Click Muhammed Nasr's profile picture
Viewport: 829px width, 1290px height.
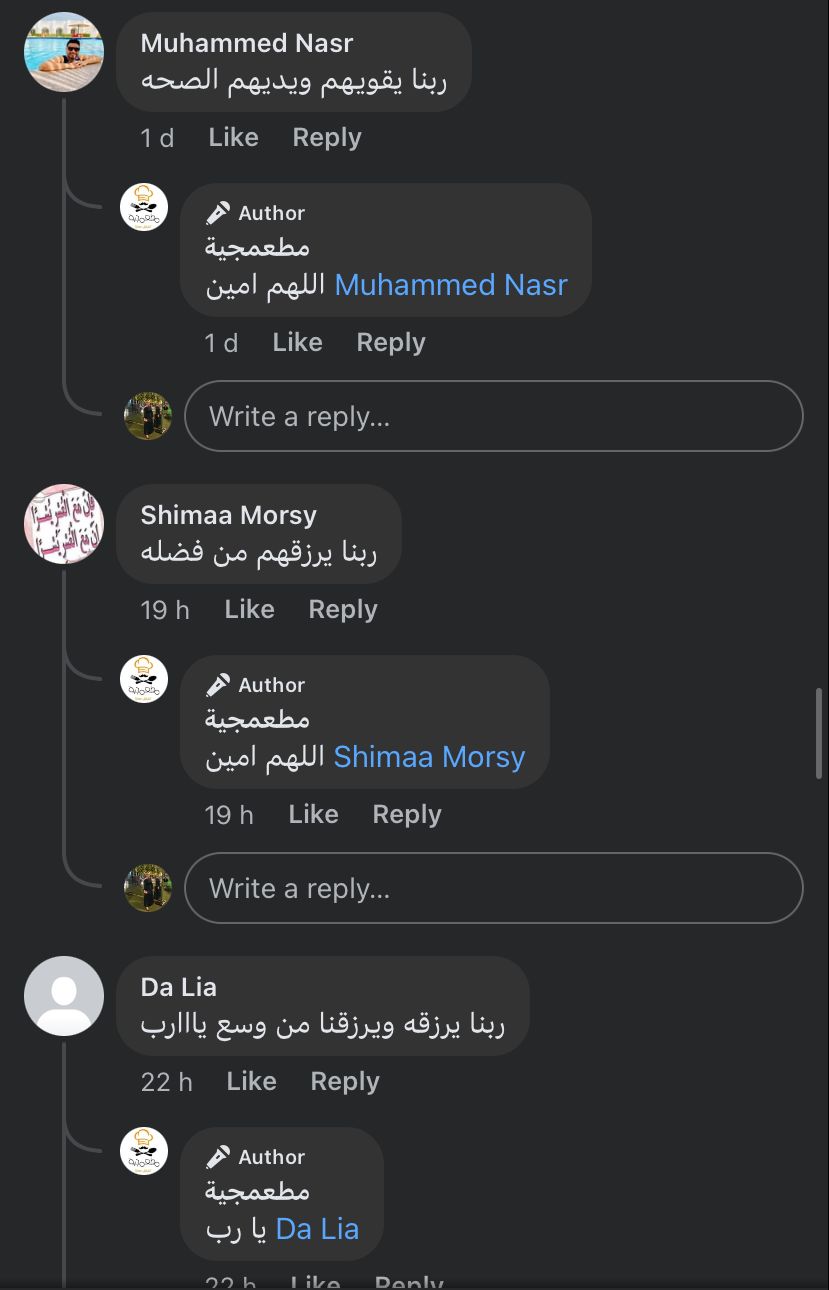point(64,52)
